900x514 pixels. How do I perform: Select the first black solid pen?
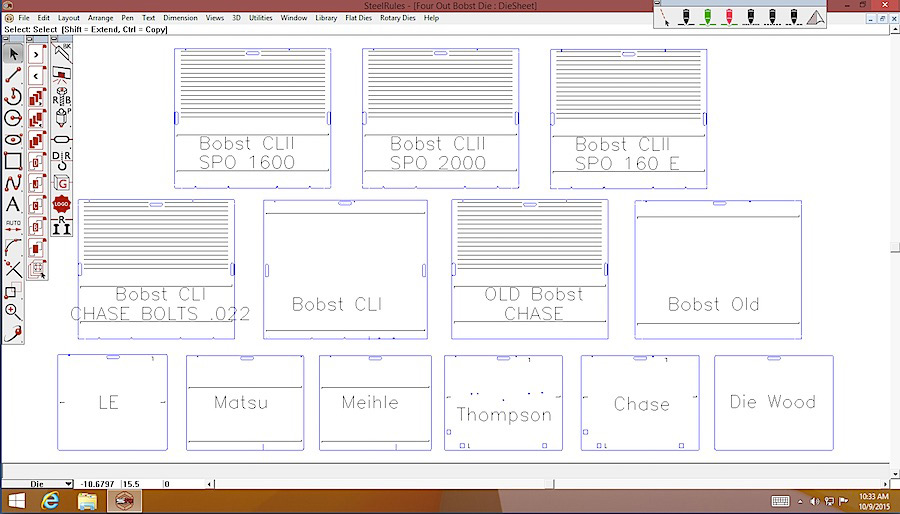[685, 17]
